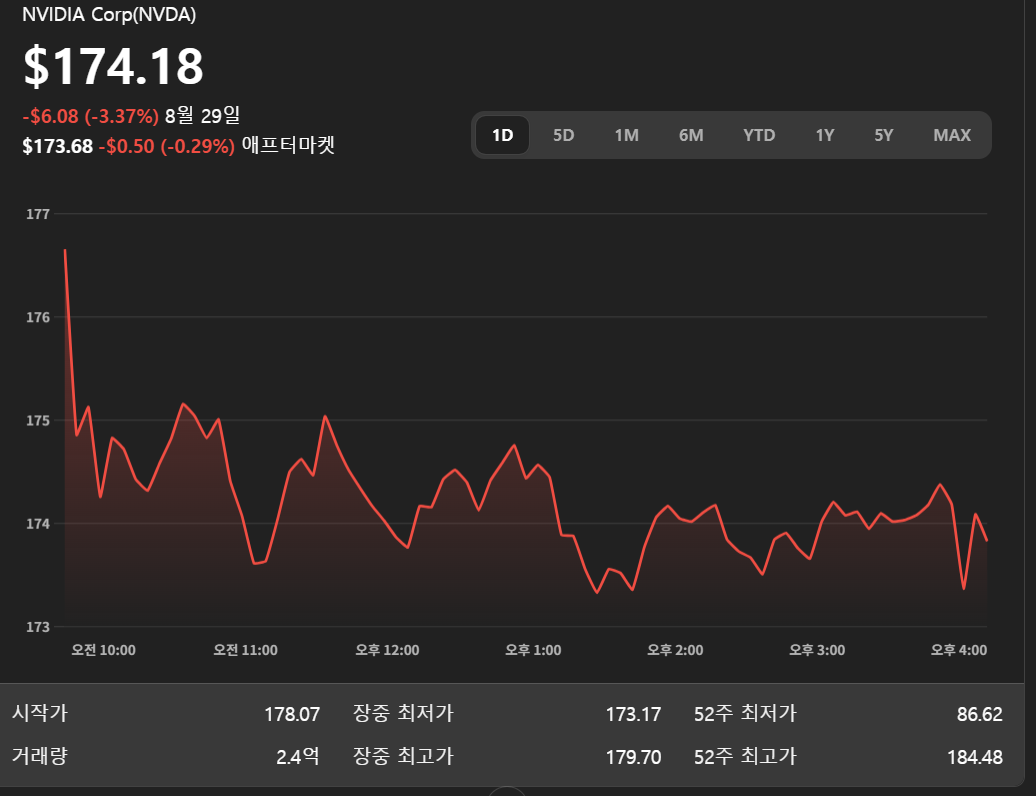Click the opening peak of the price line
This screenshot has width=1036, height=796.
tap(65, 250)
